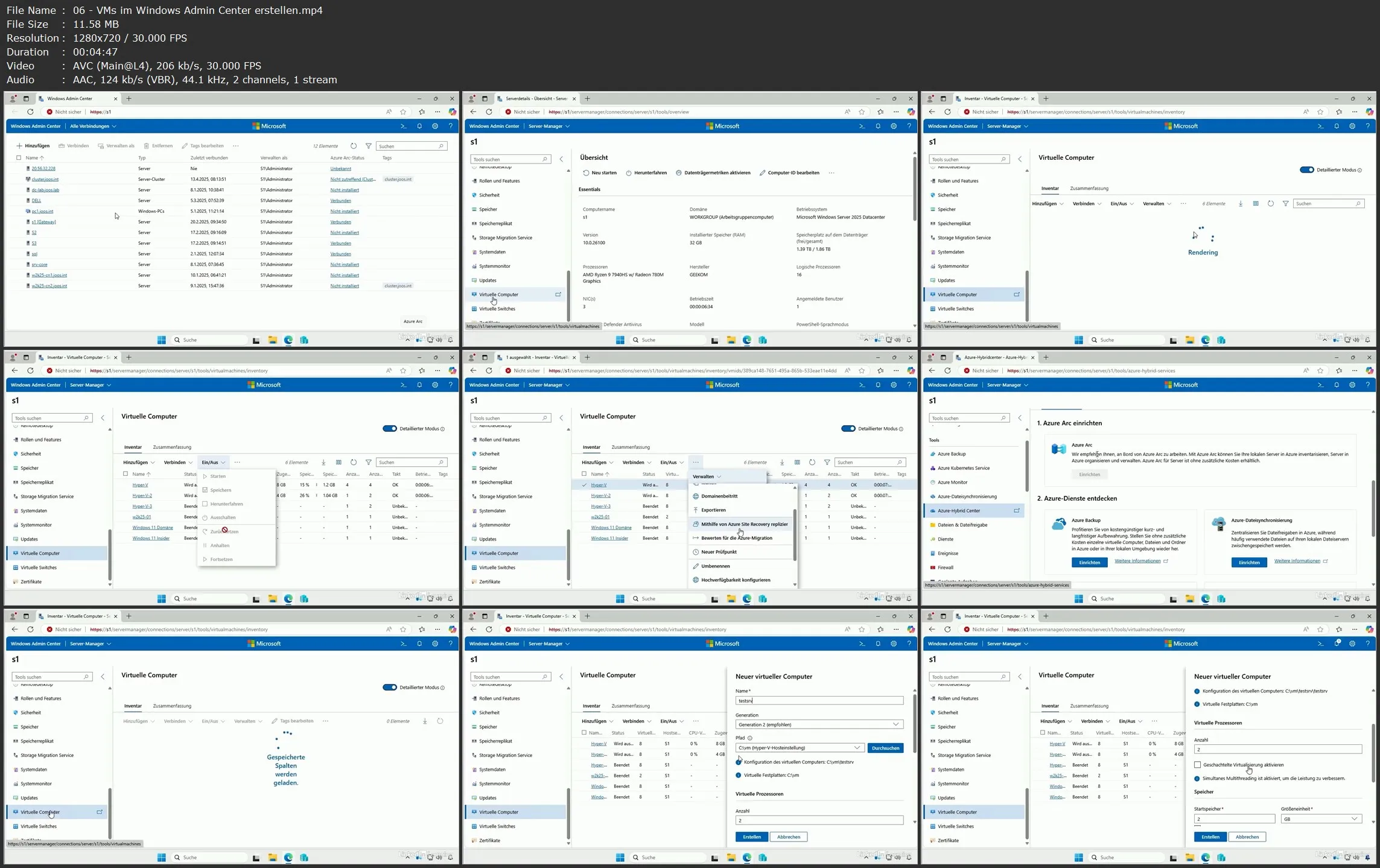The height and width of the screenshot is (868, 1380).
Task: Uncheck selected Hyper-V row in Verwalten menu frame
Action: tap(584, 485)
